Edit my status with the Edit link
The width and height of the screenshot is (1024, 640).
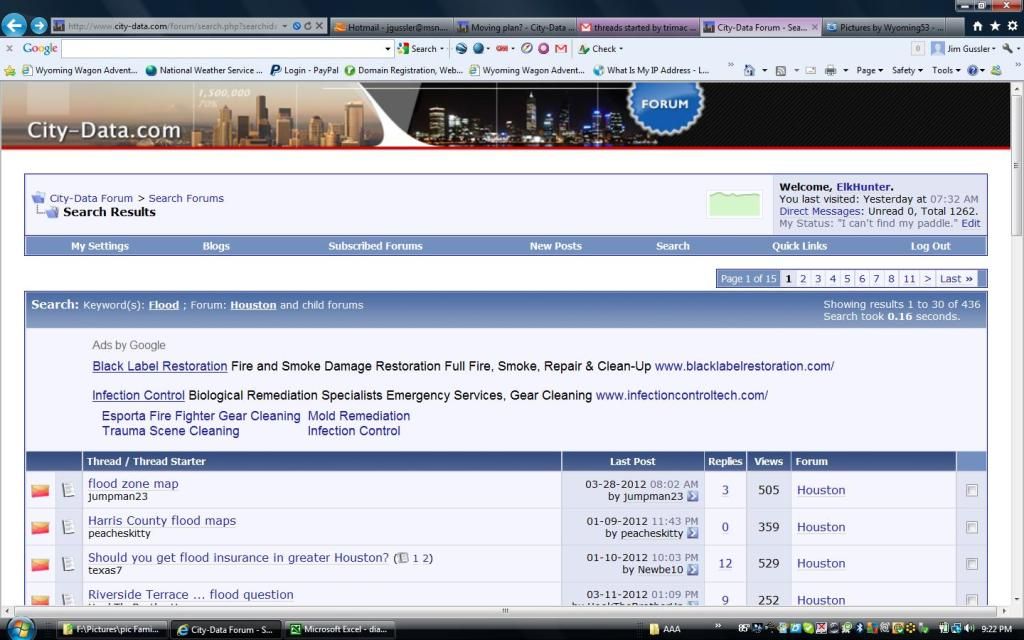pyautogui.click(x=970, y=223)
